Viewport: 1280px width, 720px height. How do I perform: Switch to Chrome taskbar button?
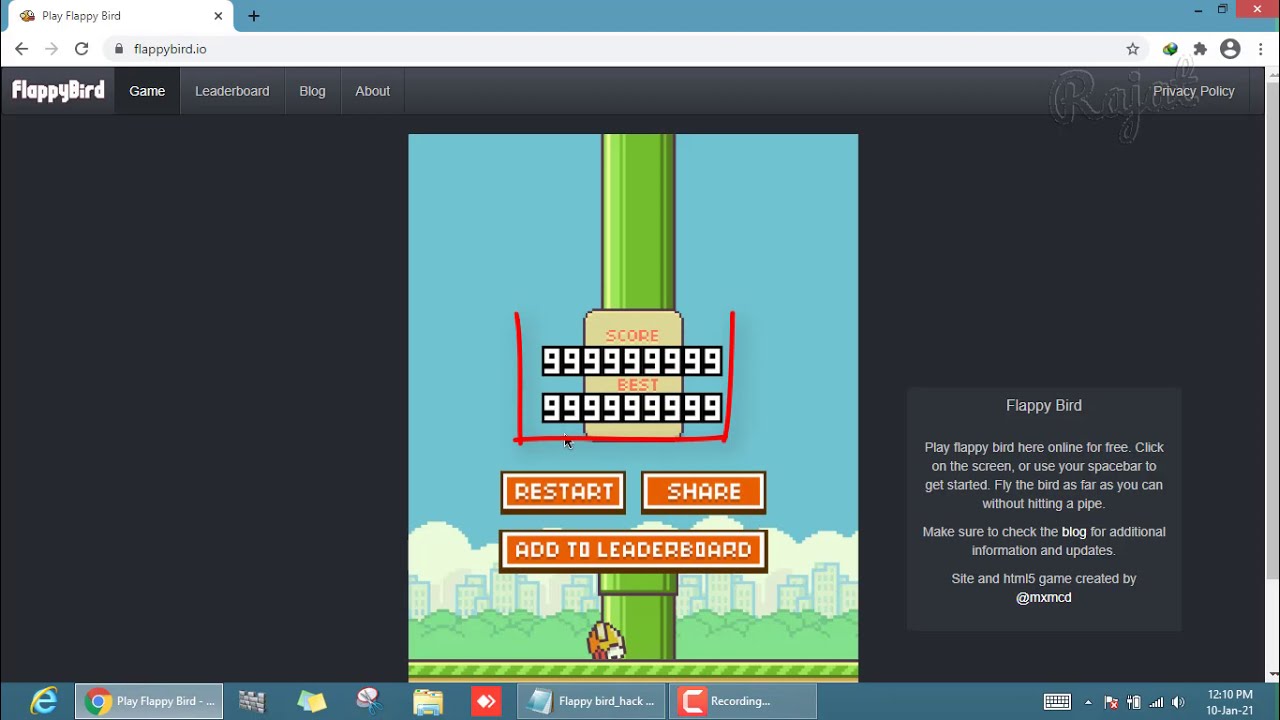pyautogui.click(x=149, y=701)
